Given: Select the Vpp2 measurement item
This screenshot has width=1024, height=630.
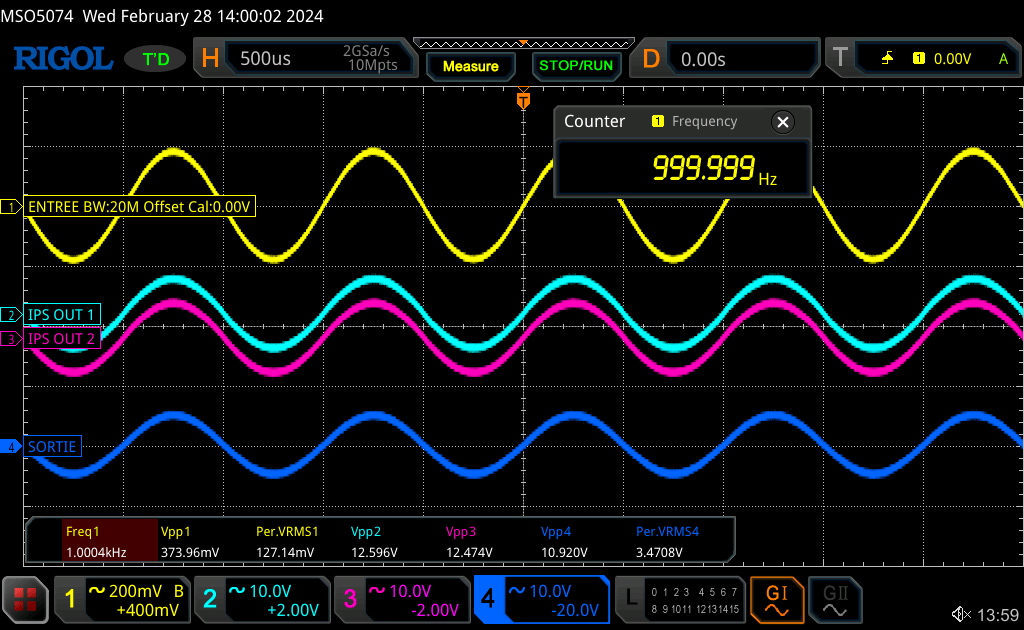Looking at the screenshot, I should 374,541.
